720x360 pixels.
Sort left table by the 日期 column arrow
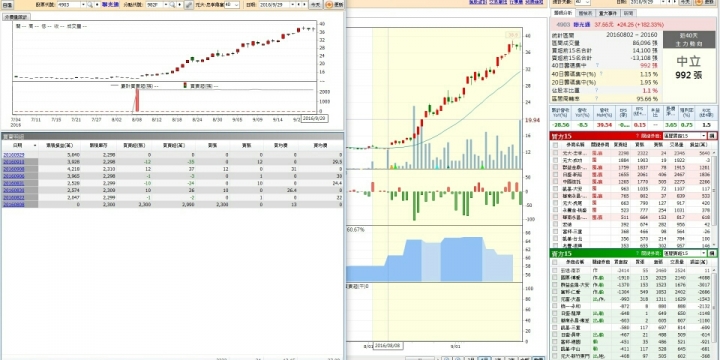click(x=35, y=145)
